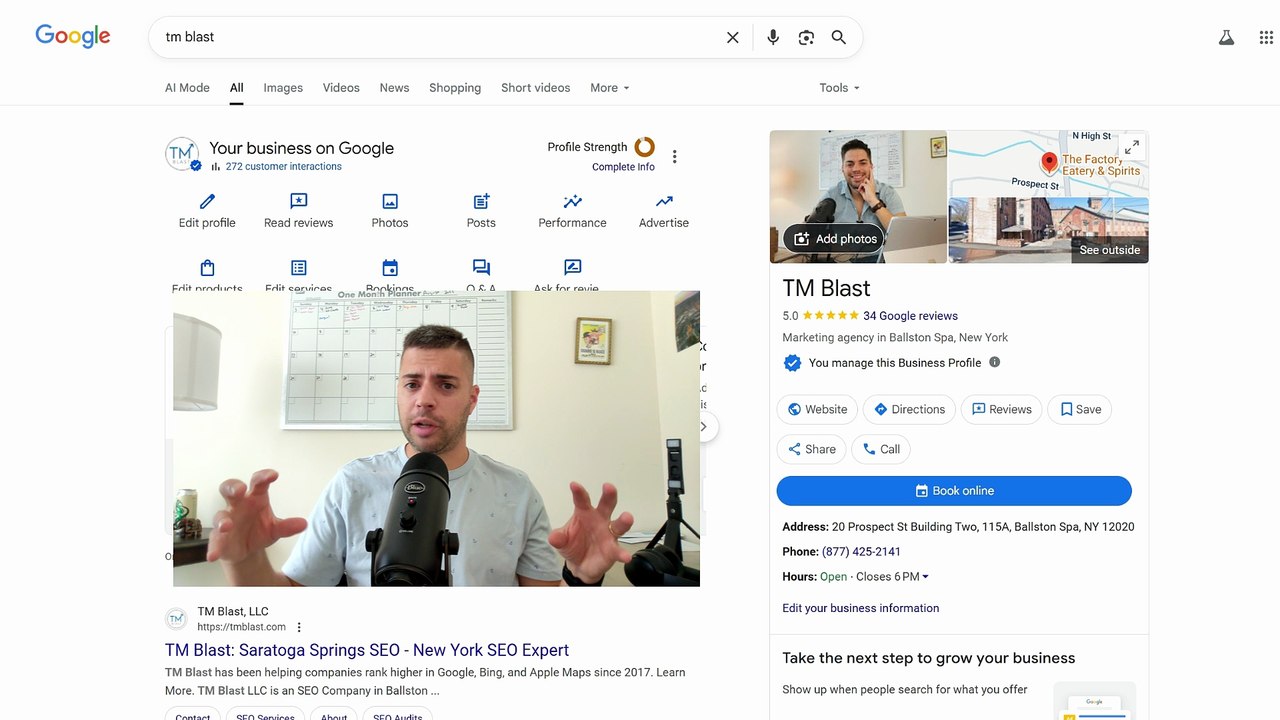Open the business photo of man at desk

pos(858,196)
